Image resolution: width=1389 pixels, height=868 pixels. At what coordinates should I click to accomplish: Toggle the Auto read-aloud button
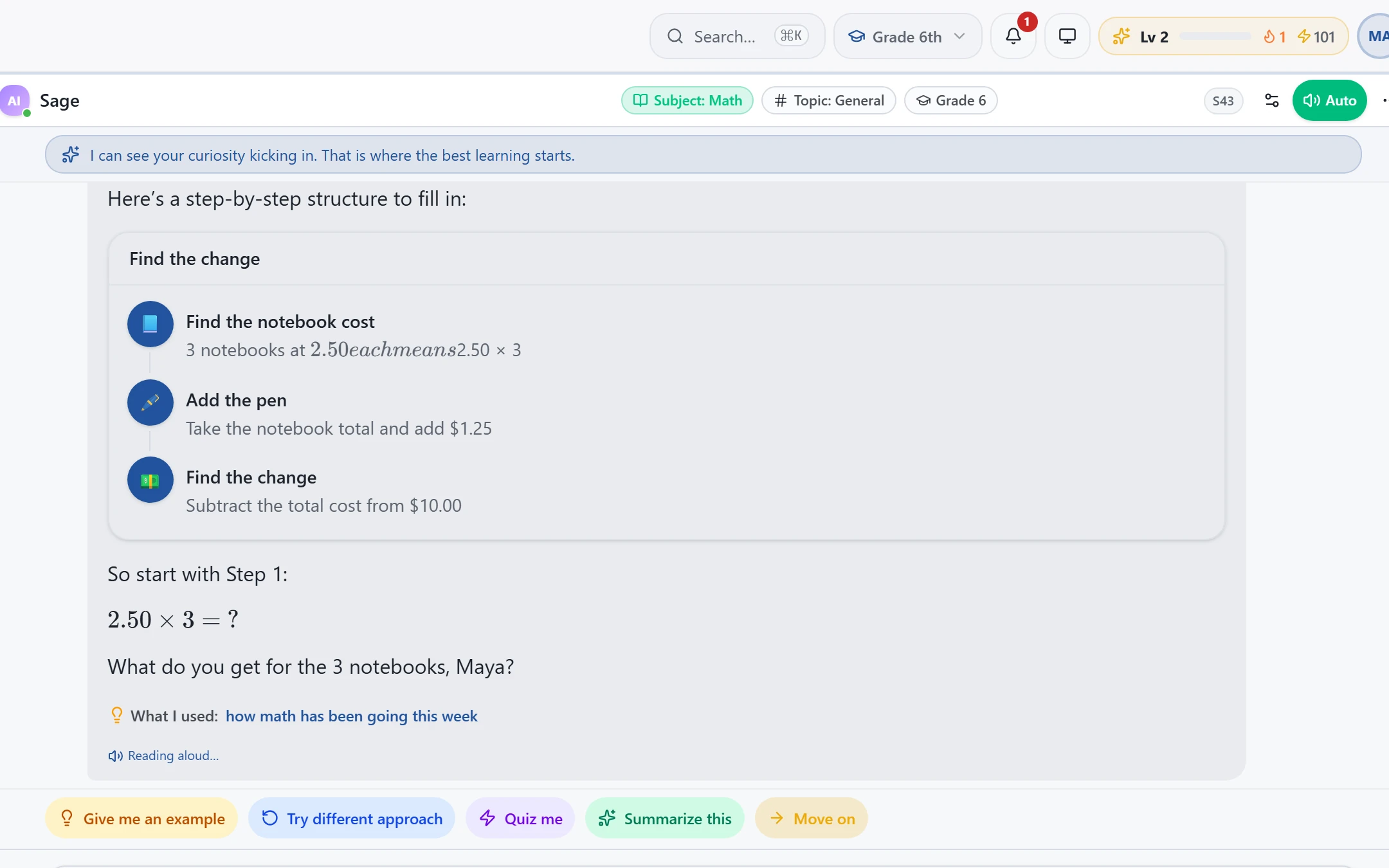(x=1329, y=100)
